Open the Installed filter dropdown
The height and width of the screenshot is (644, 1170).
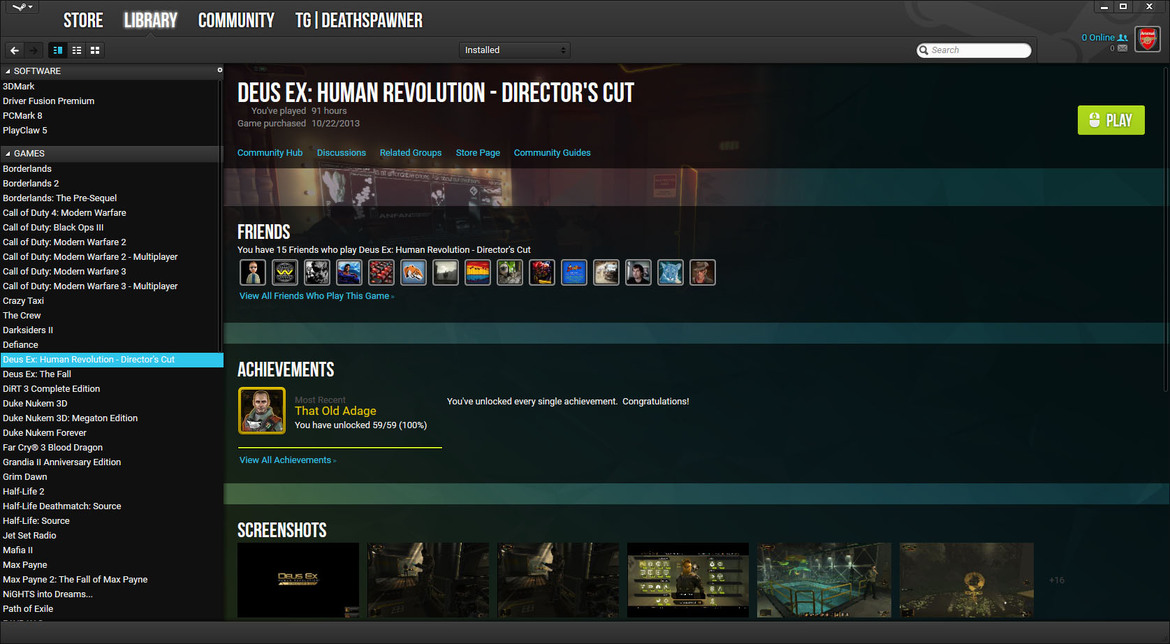coord(514,50)
